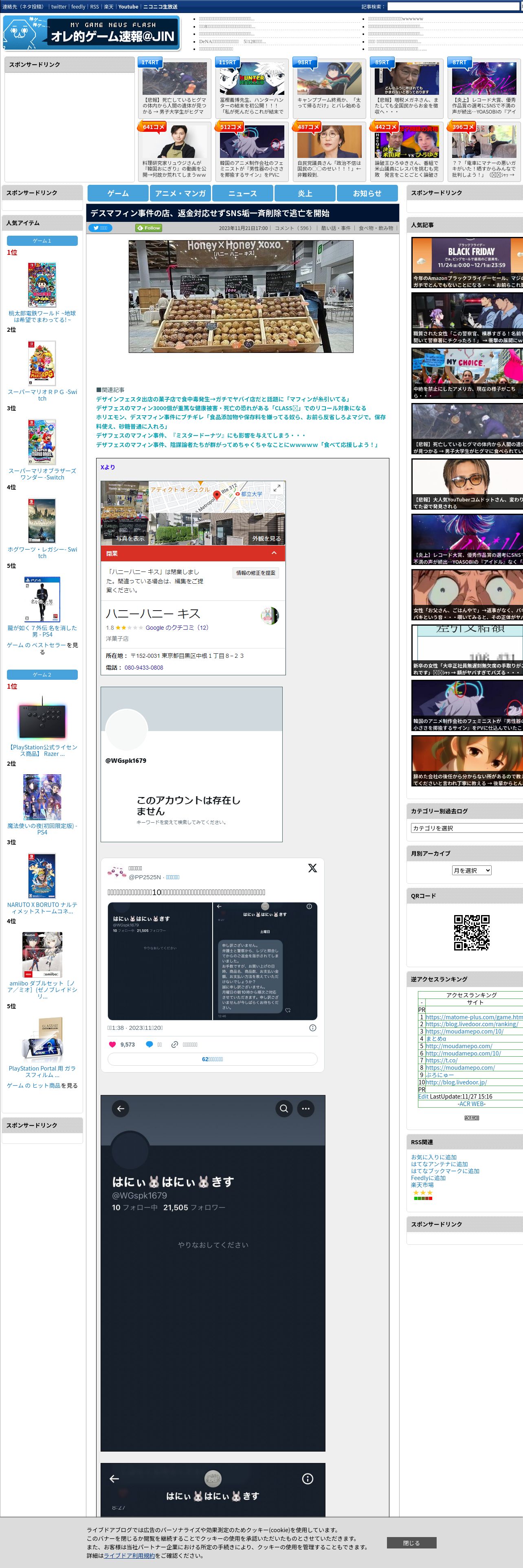Click the ホグワーツ・レガシー product link
Image resolution: width=523 pixels, height=1568 pixels.
pos(42,552)
